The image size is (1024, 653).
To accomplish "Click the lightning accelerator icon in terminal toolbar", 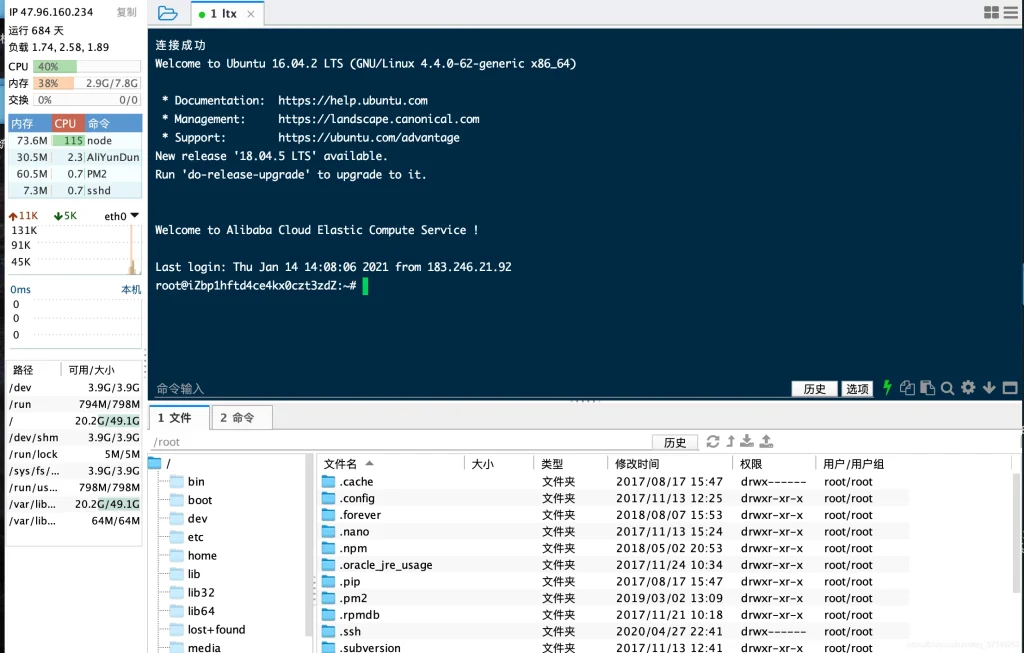I will (x=887, y=388).
